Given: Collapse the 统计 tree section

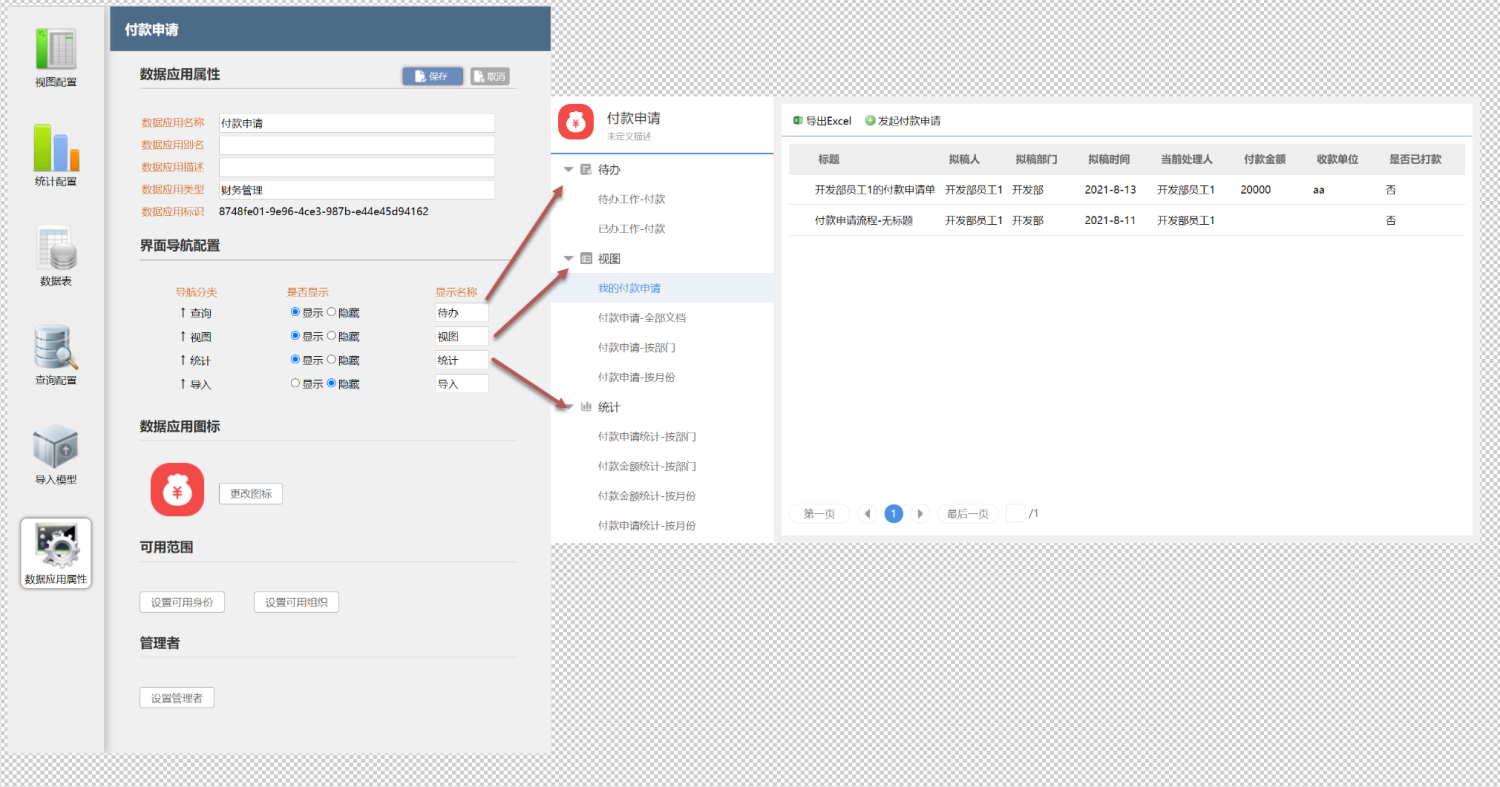Looking at the screenshot, I should 569,407.
